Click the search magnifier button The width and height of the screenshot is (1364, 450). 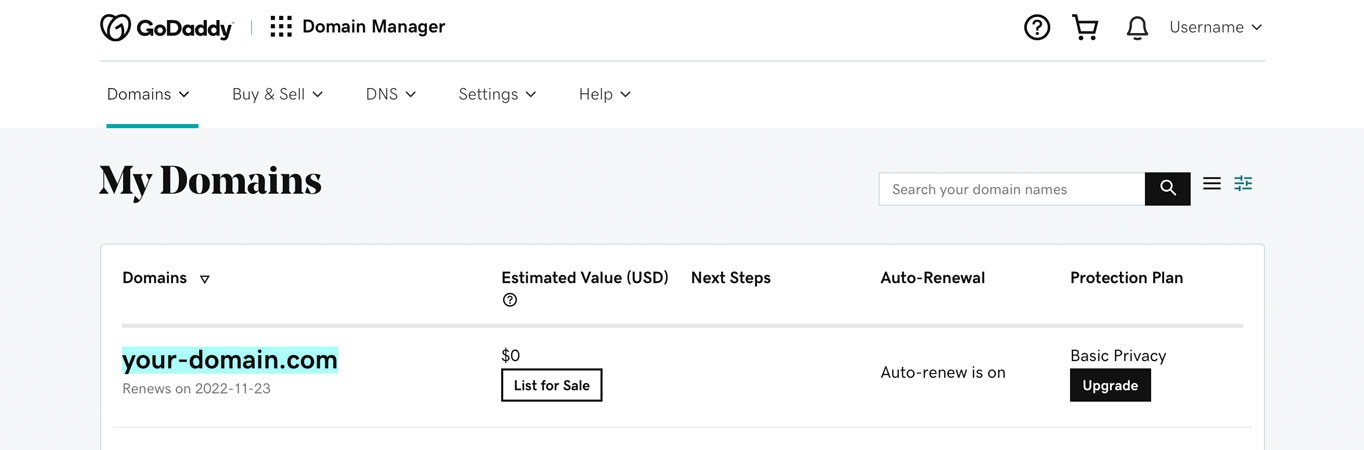[x=1168, y=189]
